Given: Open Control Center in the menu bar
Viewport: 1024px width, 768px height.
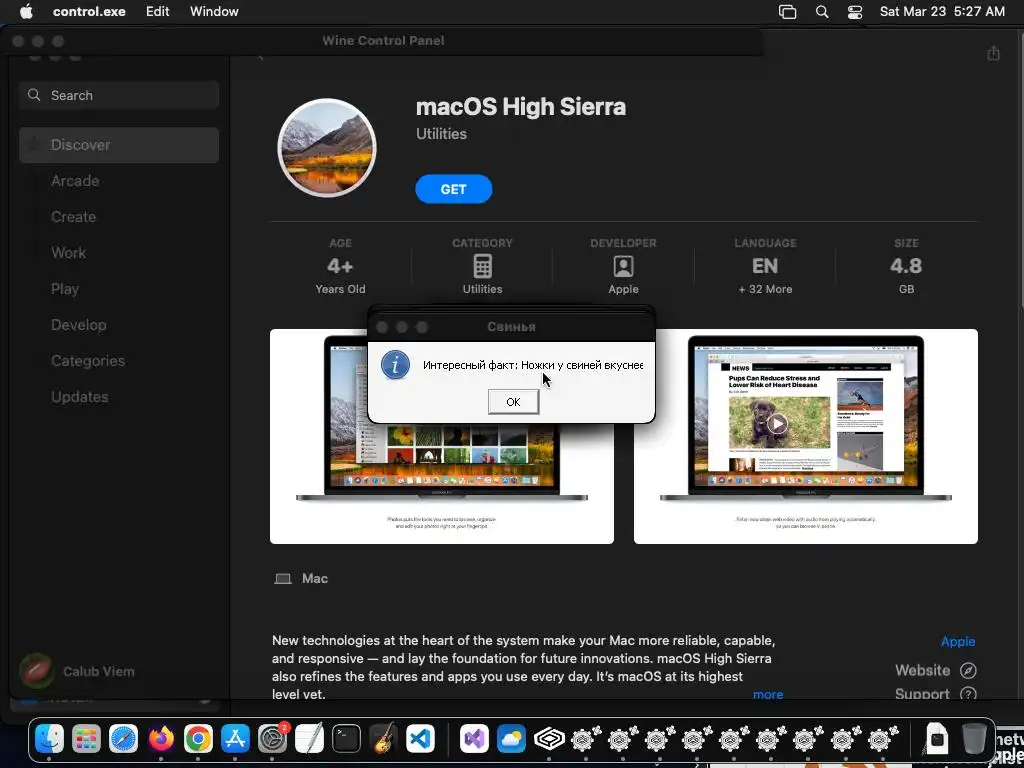Looking at the screenshot, I should 855,12.
